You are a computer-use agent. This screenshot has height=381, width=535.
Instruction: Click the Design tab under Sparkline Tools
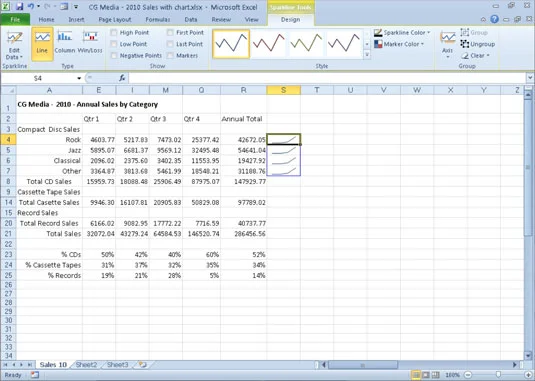[291, 20]
